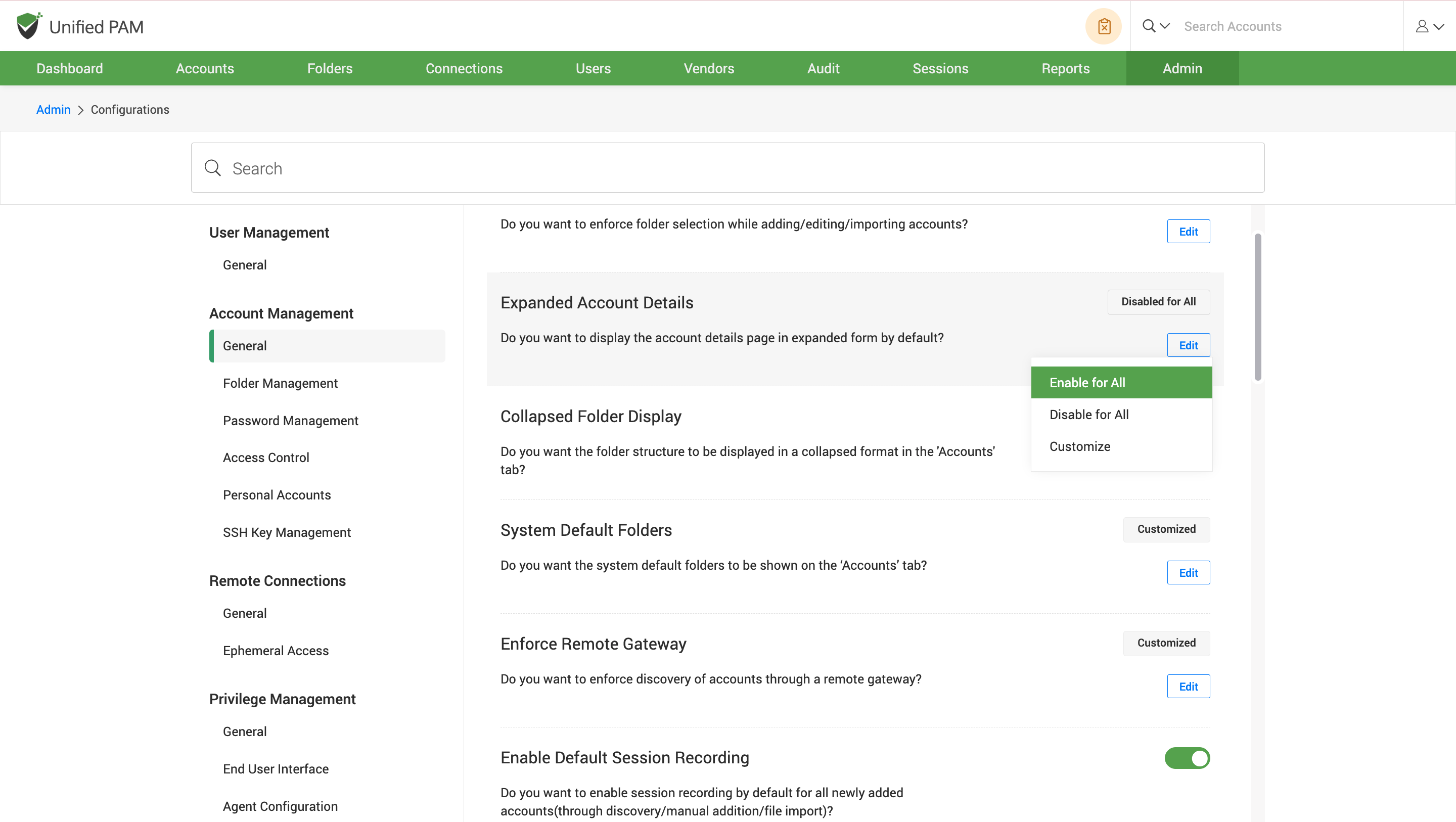Screen dimensions: 1456x822
Task: Open the Accounts tab
Action: (x=205, y=68)
